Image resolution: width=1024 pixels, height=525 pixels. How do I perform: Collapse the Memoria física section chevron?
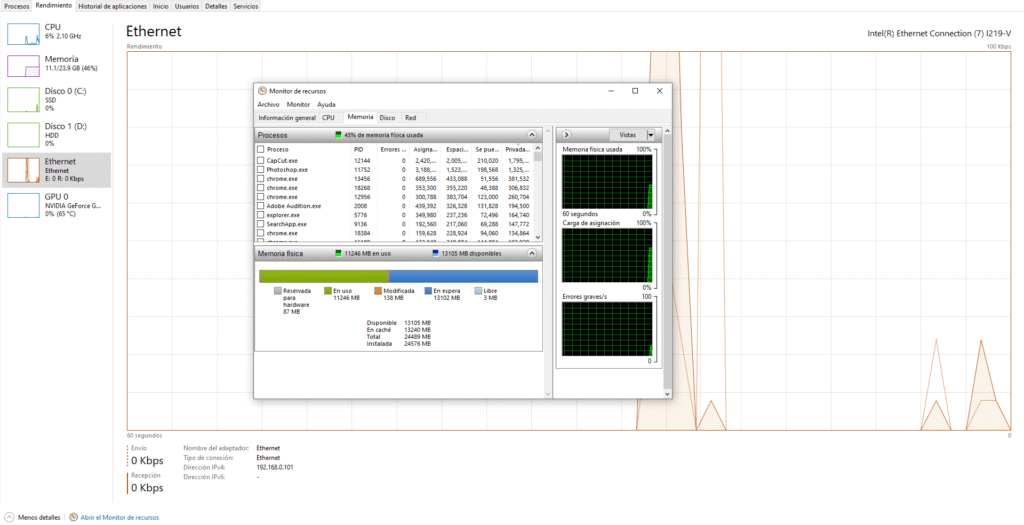(533, 254)
